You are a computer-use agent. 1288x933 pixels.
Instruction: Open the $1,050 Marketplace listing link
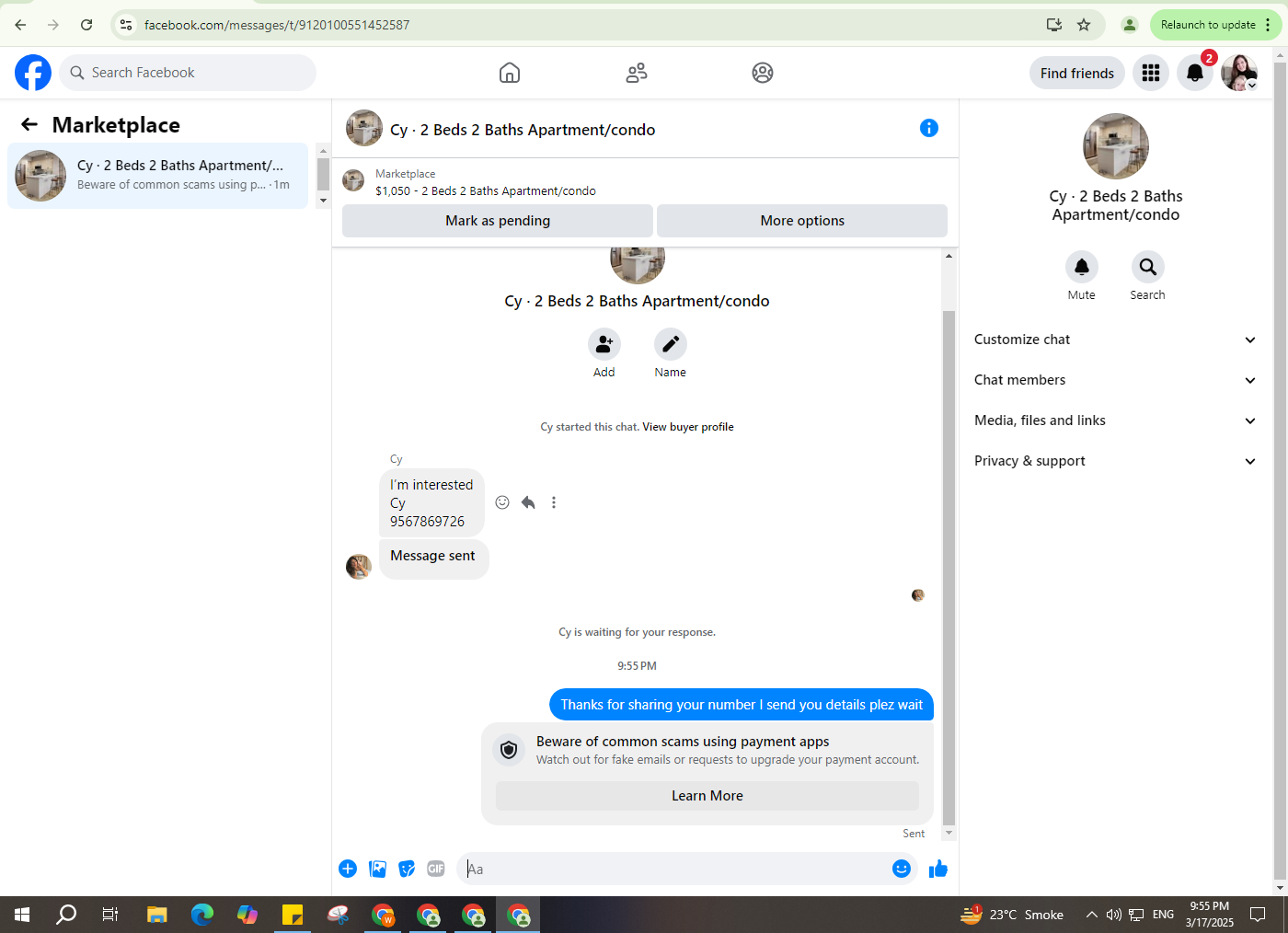point(486,191)
